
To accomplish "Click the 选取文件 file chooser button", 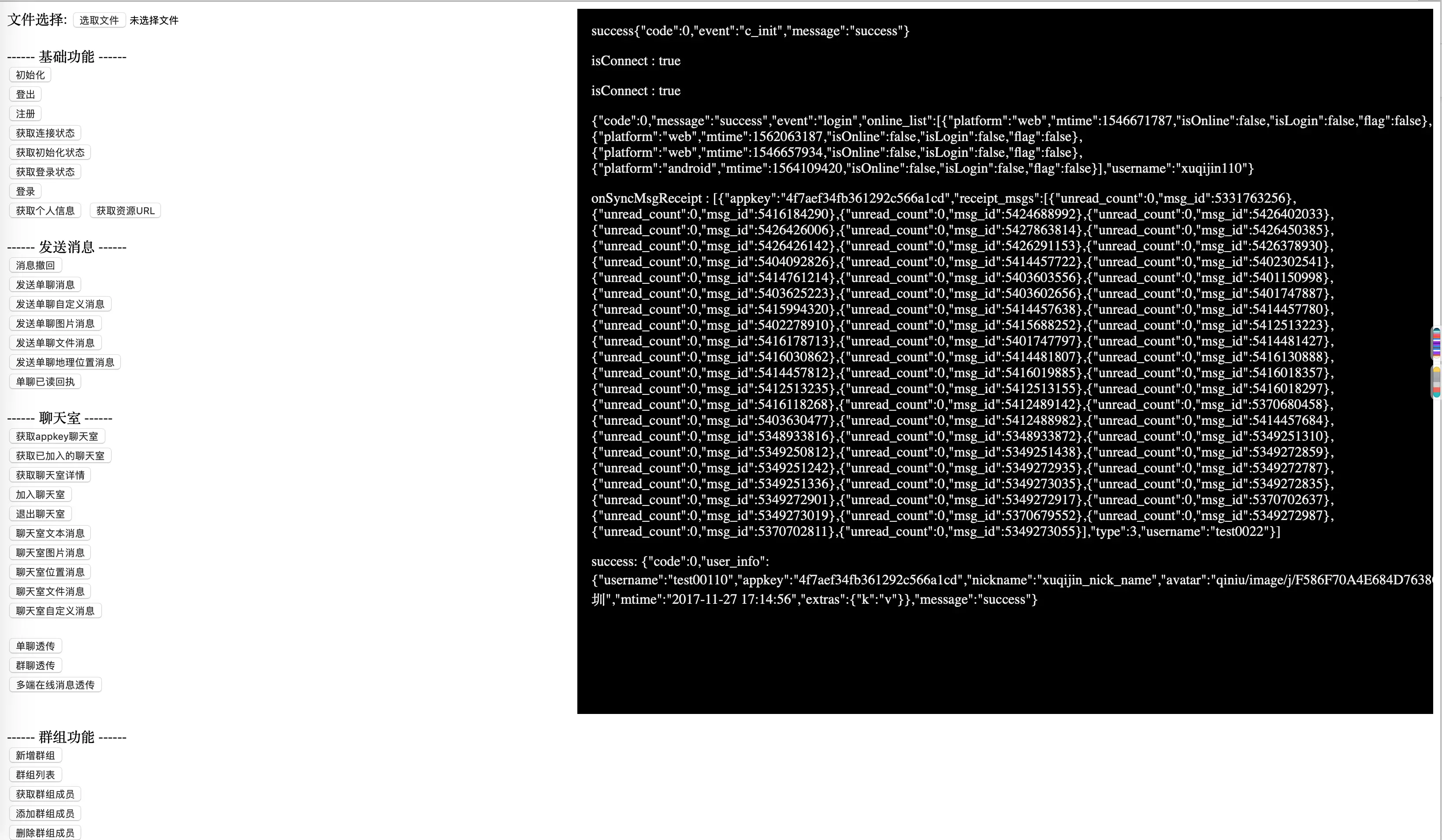I will 99,20.
